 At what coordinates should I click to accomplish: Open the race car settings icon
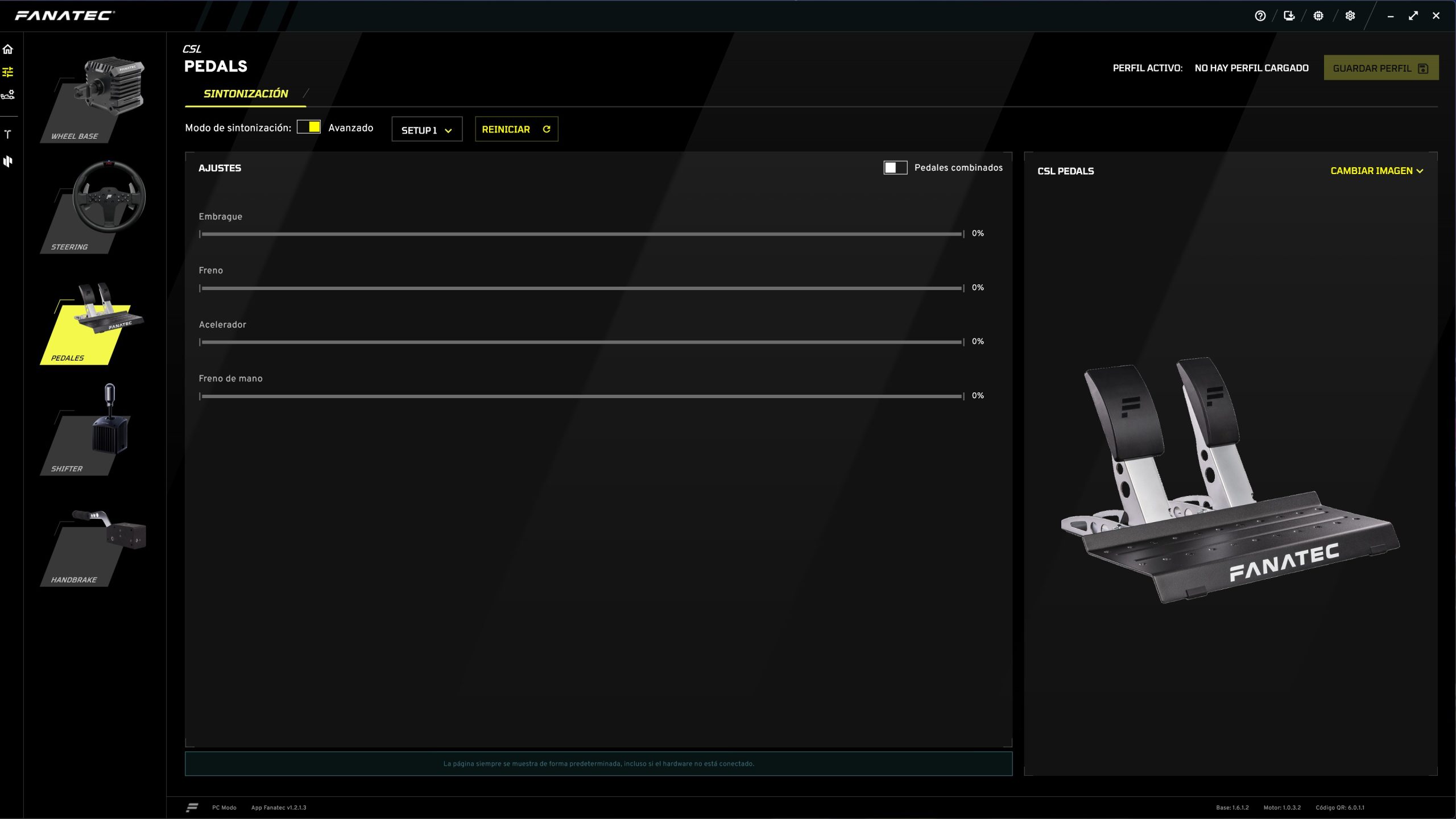pos(8,95)
